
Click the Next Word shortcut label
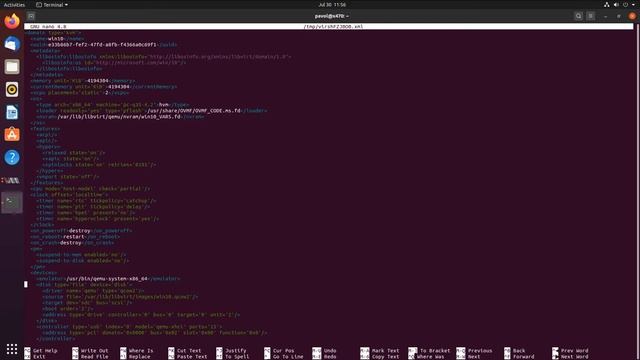(x=574, y=357)
